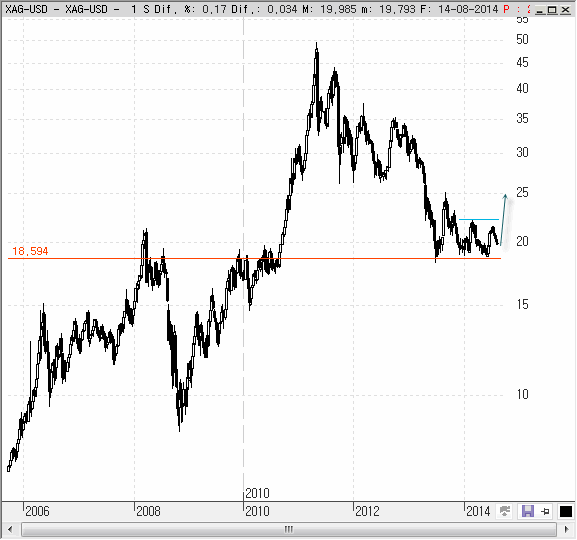Click the left scroll arrow of the horizontal scrollbar
Screen dimensions: 577x540
tap(10, 530)
